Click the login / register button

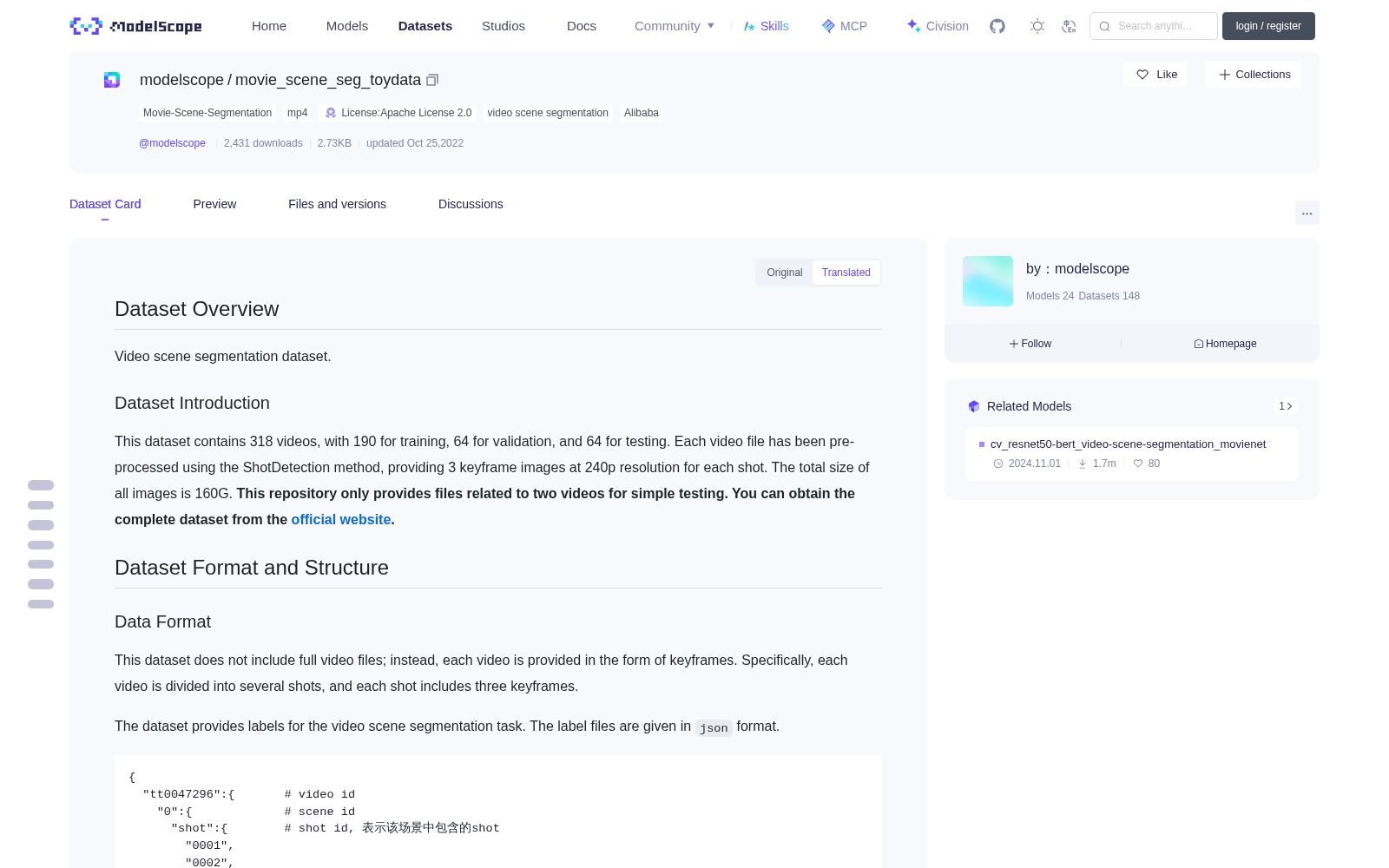click(x=1268, y=26)
